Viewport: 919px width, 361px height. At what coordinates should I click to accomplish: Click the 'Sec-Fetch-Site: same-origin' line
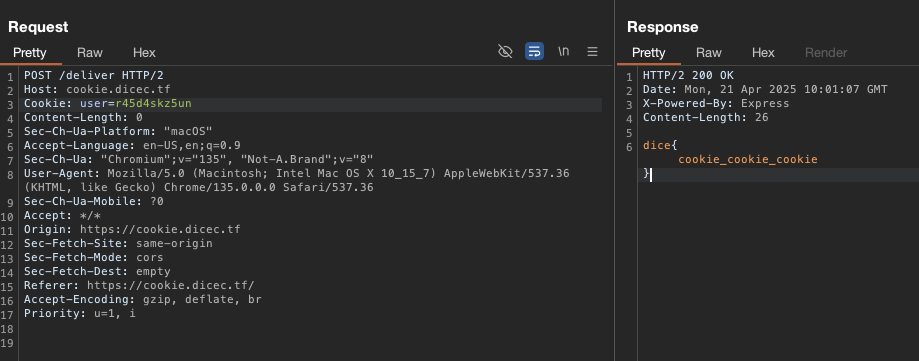118,243
